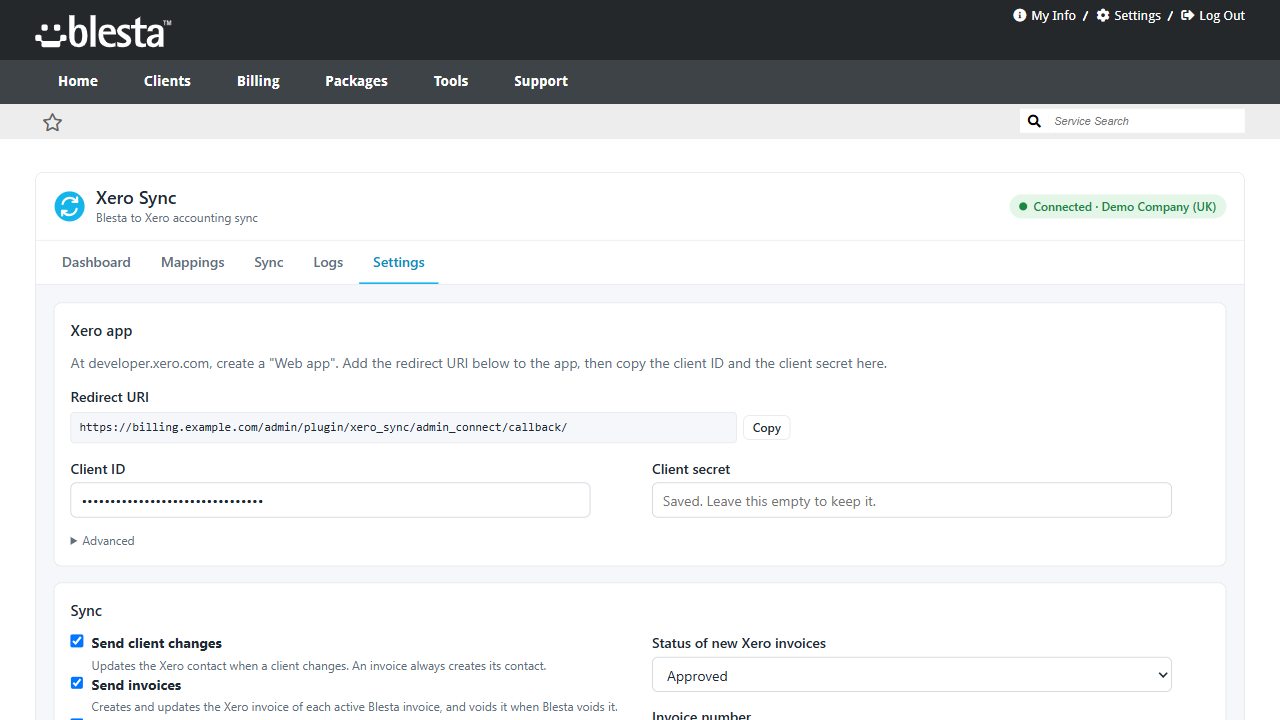Image resolution: width=1280 pixels, height=720 pixels.
Task: Open the Billing menu
Action: point(258,81)
